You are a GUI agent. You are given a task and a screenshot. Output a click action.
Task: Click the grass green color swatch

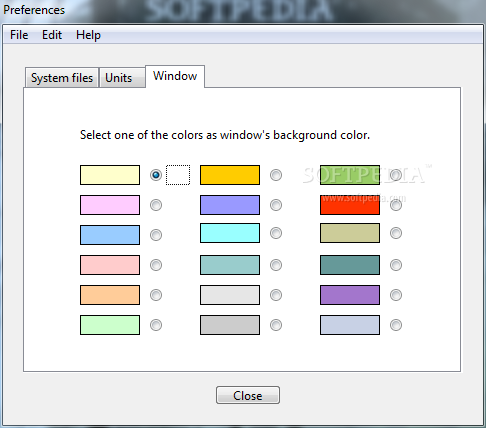(350, 175)
